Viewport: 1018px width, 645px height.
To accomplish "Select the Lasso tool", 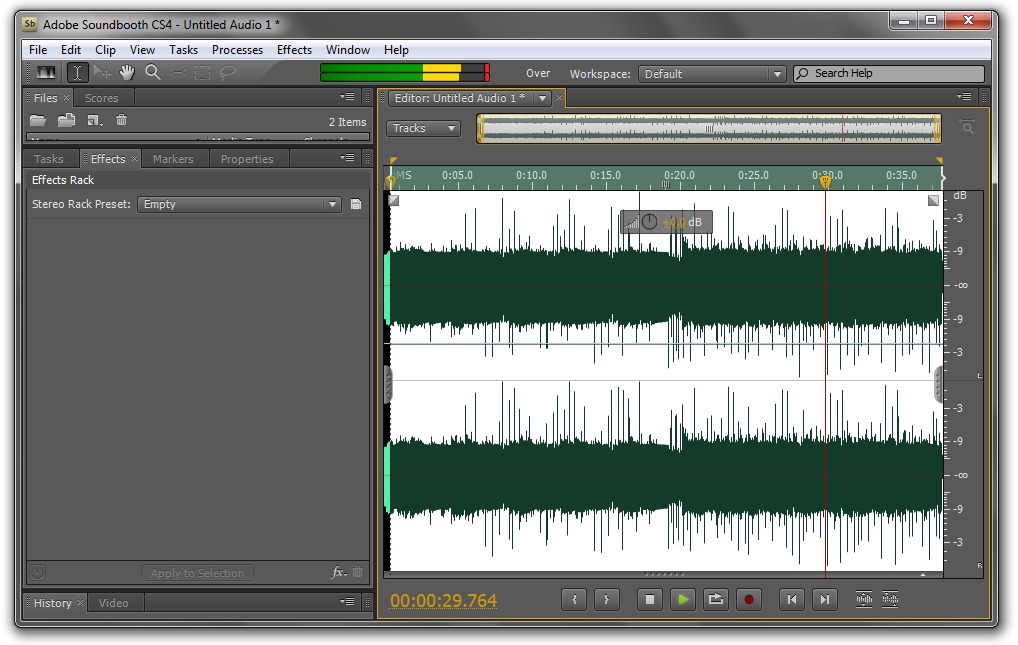I will click(228, 73).
